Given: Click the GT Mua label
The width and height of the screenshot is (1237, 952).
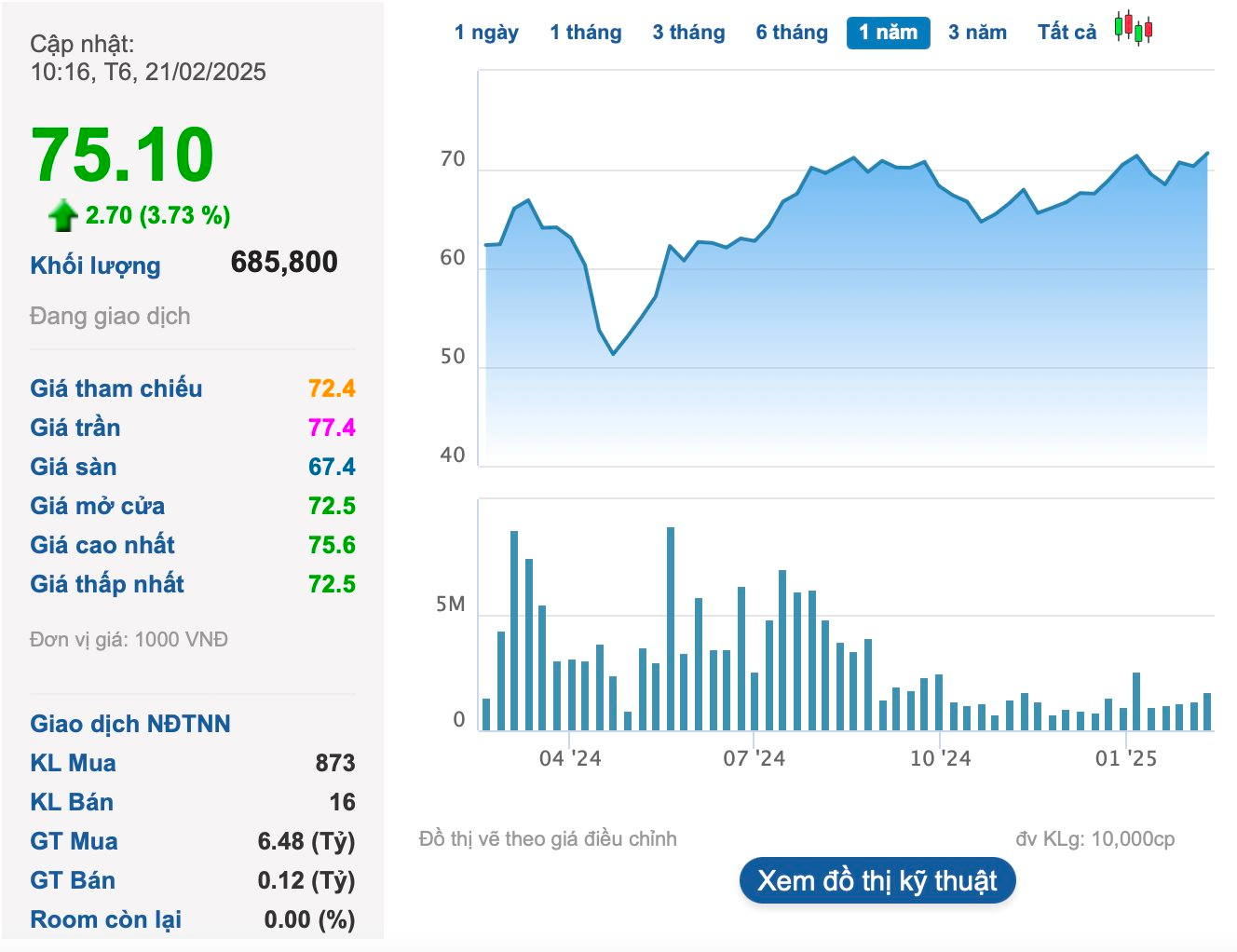Looking at the screenshot, I should click(x=74, y=841).
